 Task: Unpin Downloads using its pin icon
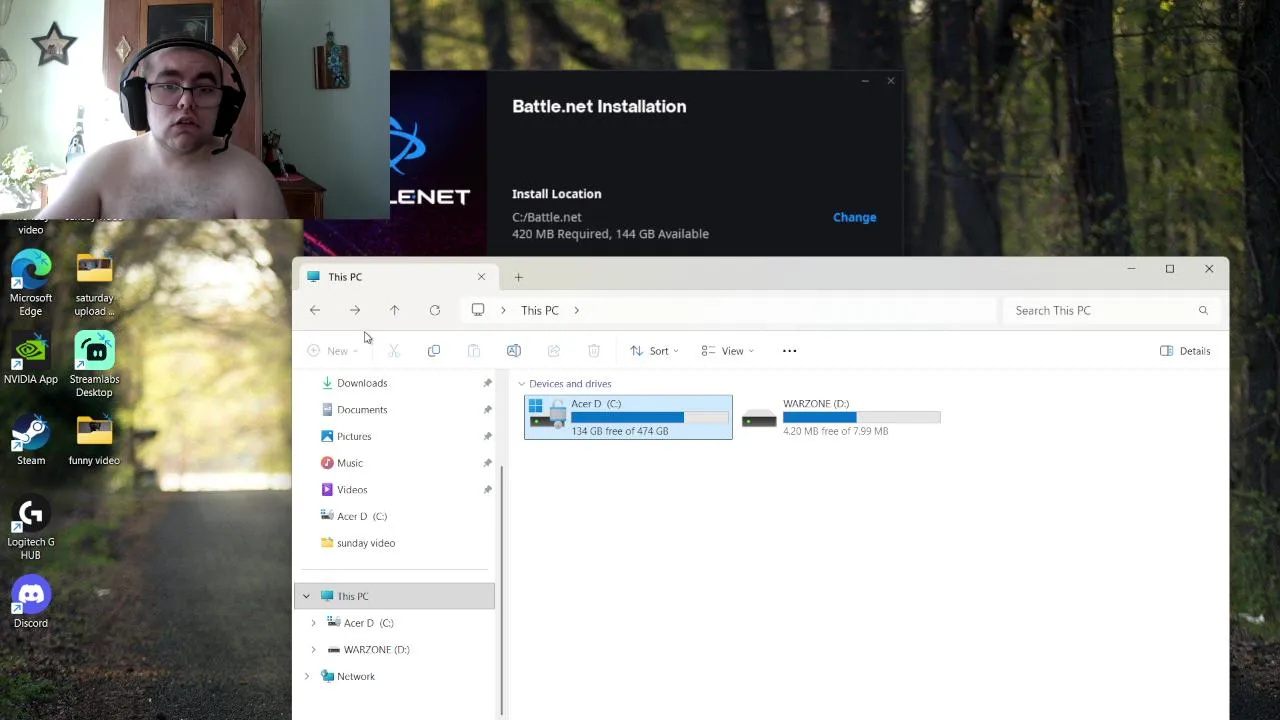pyautogui.click(x=488, y=383)
